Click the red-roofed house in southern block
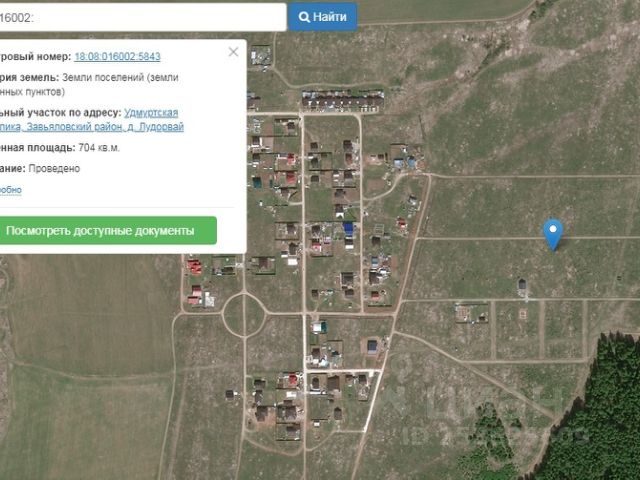This screenshot has height=480, width=640. pyautogui.click(x=293, y=380)
